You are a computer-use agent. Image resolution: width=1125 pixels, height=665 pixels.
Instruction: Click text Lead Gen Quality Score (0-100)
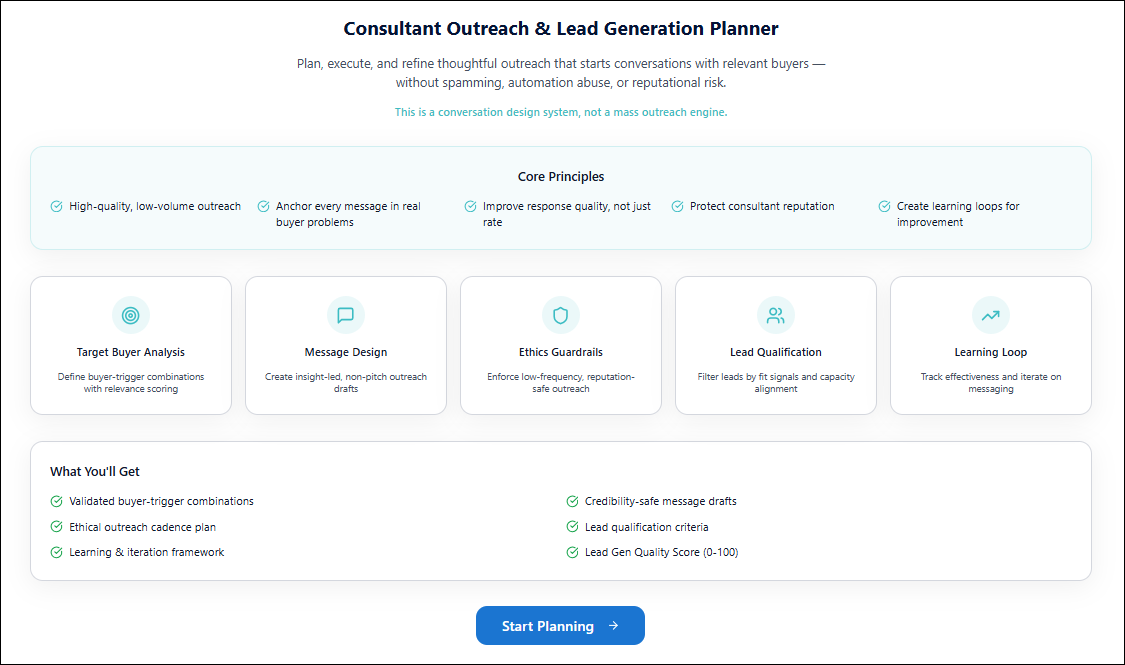[662, 552]
